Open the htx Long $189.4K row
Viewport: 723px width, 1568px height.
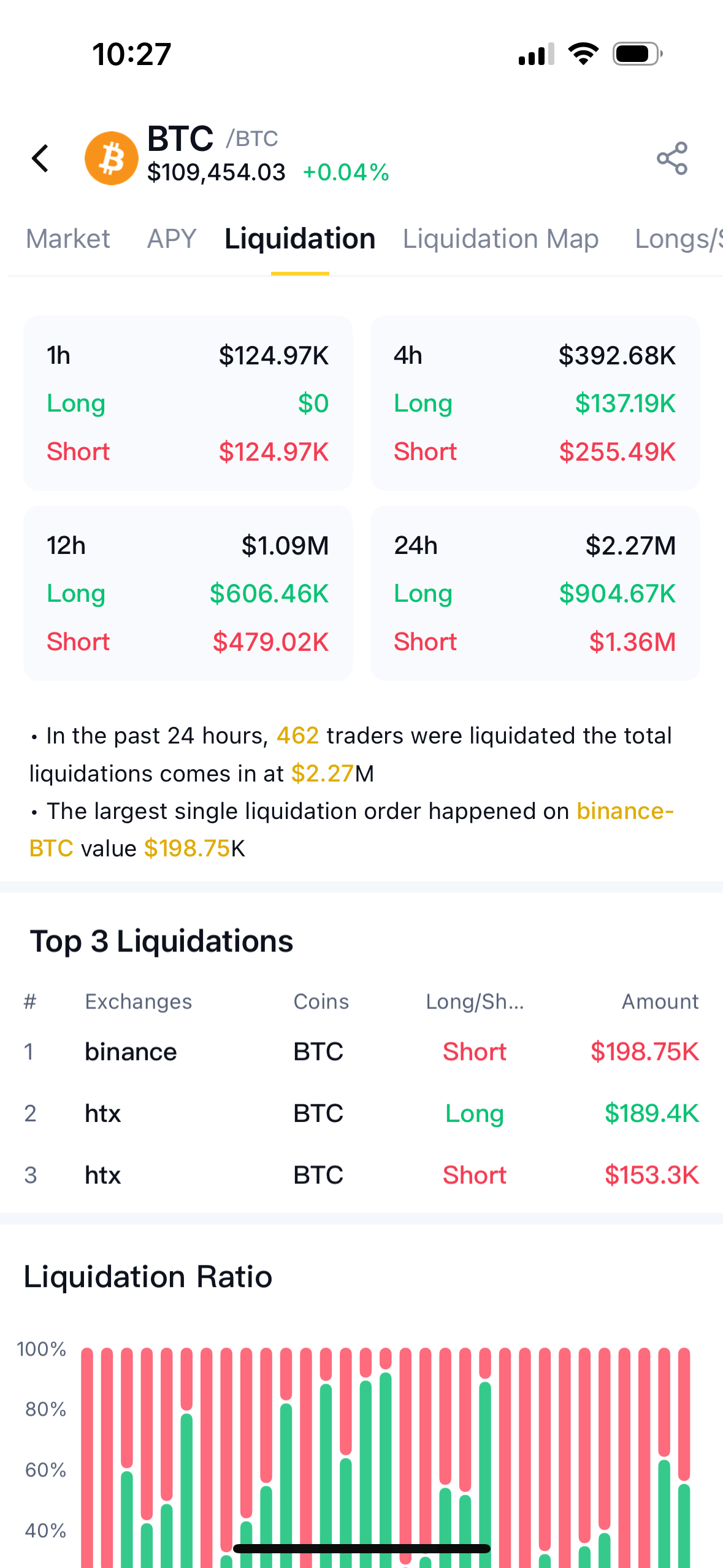point(361,1113)
